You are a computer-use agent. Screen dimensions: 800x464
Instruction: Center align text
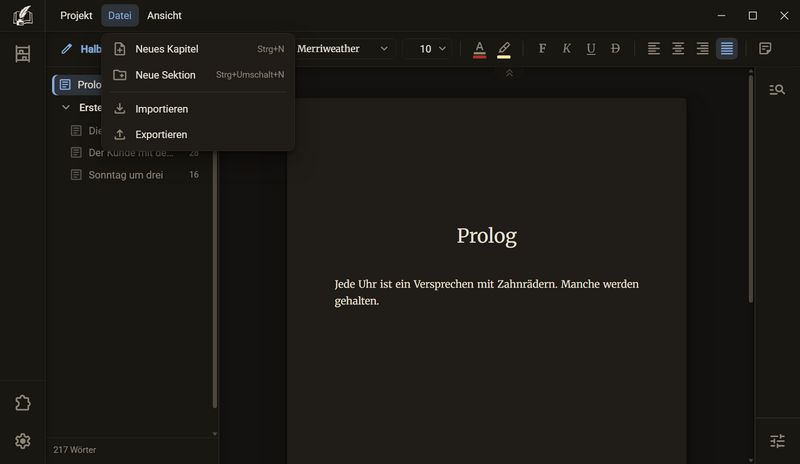pyautogui.click(x=678, y=48)
